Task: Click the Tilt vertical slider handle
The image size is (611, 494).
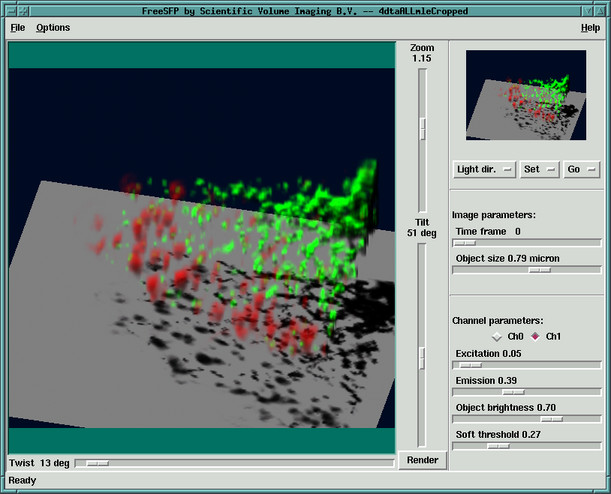Action: pyautogui.click(x=422, y=358)
